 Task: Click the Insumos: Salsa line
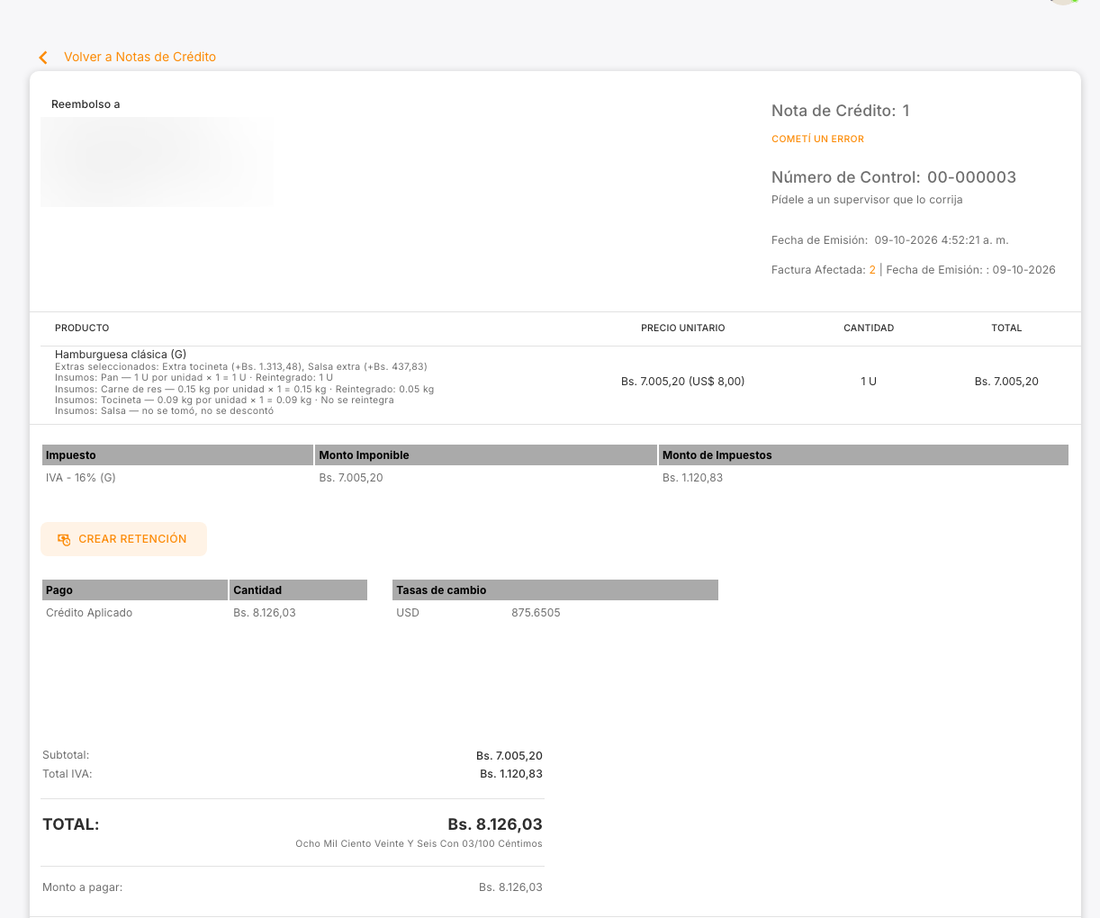[x=164, y=411]
